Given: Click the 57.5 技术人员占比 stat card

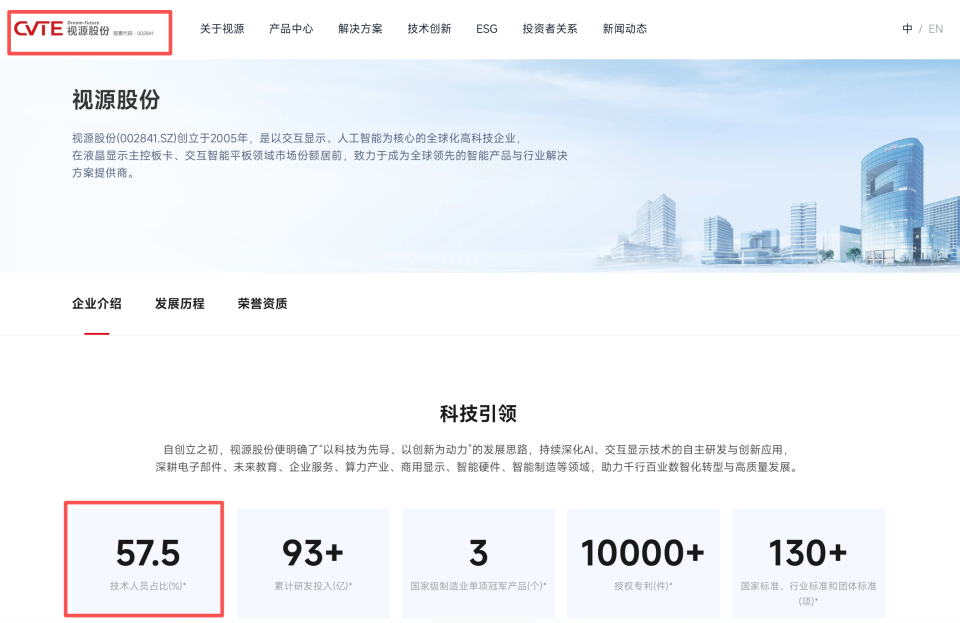Looking at the screenshot, I should point(143,562).
